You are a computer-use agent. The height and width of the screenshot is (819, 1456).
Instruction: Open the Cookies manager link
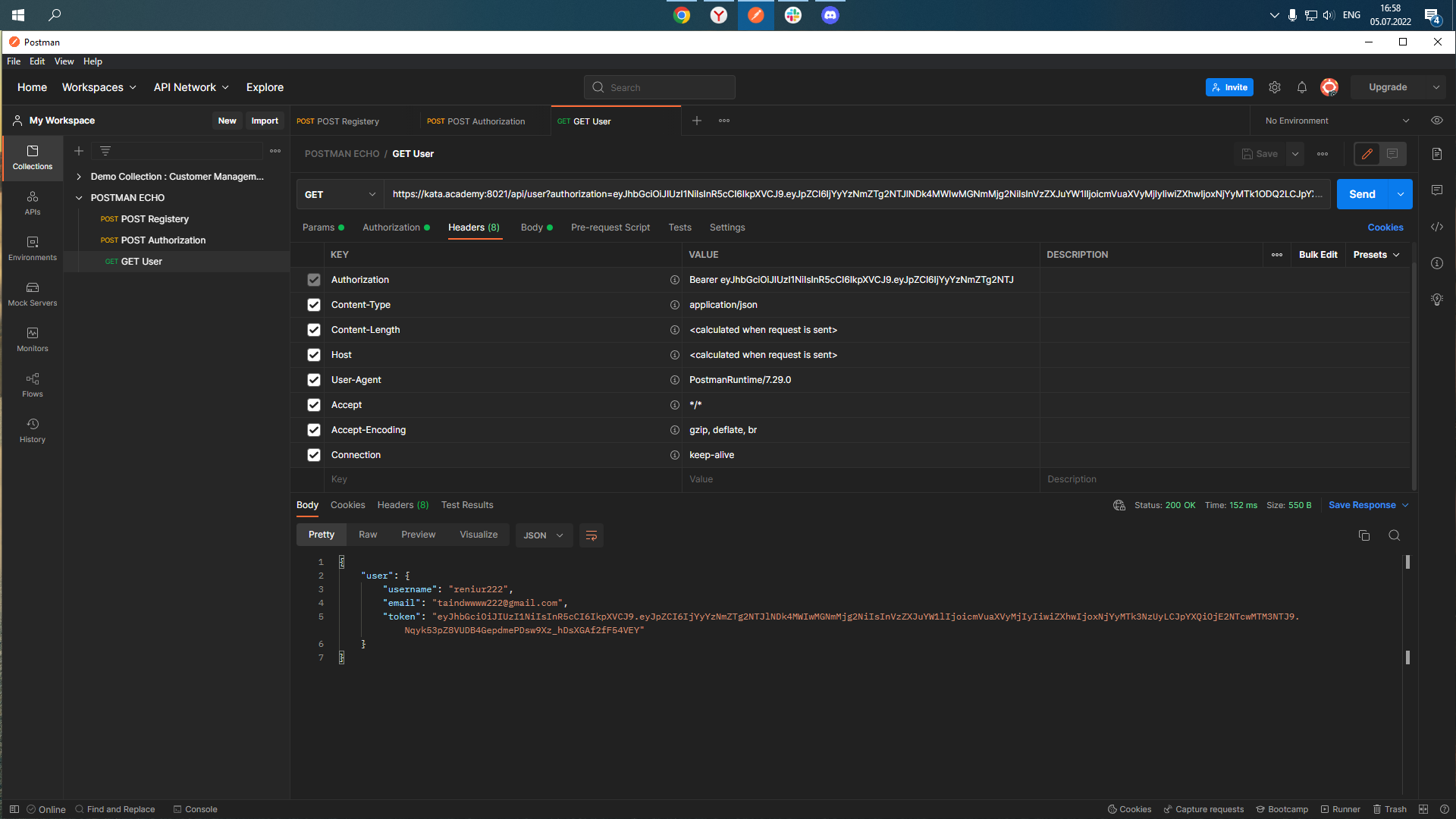(x=1384, y=227)
